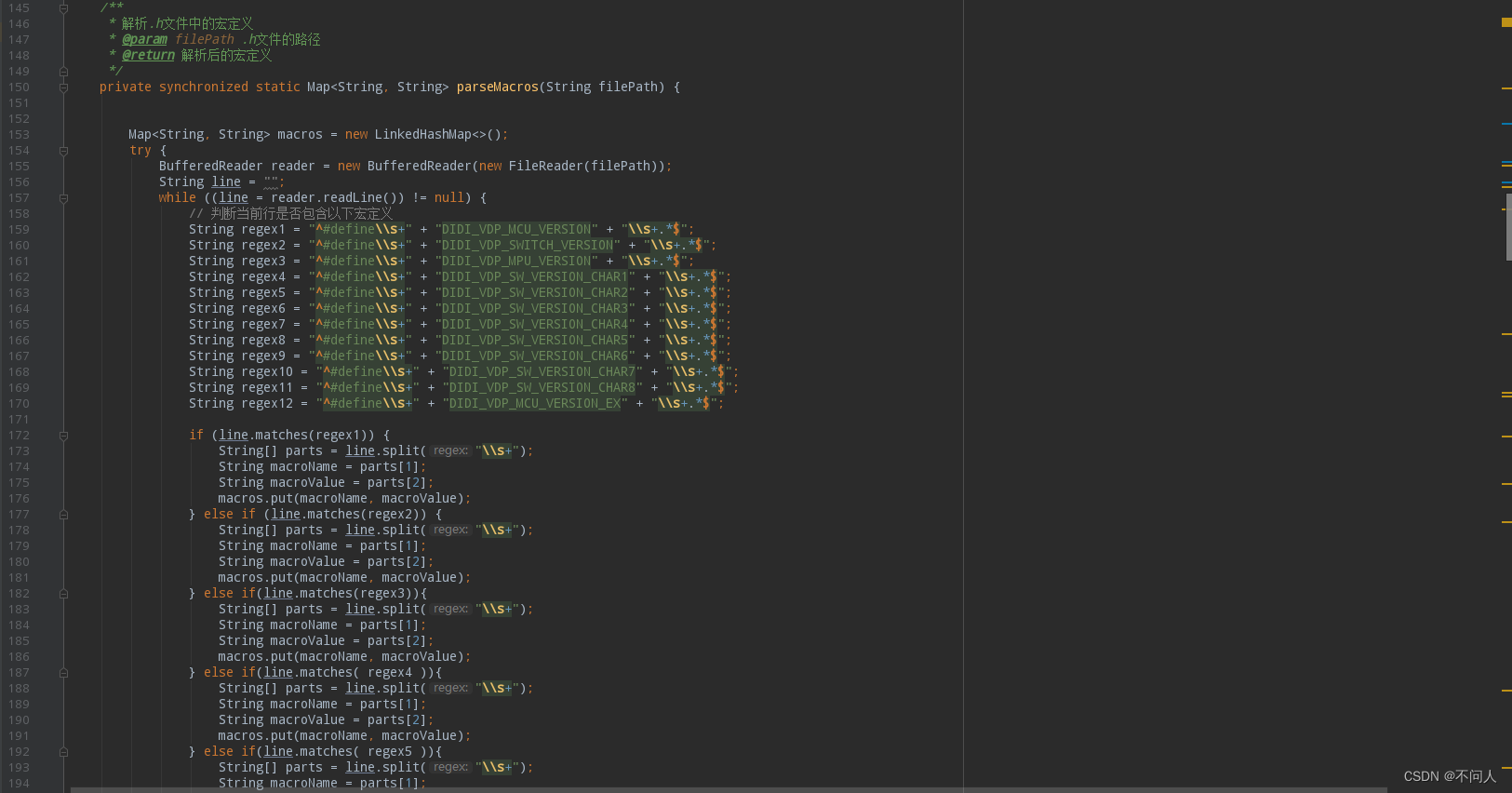Collapse the else-if regex5 block at line 192
This screenshot has width=1512, height=793.
pyautogui.click(x=63, y=752)
